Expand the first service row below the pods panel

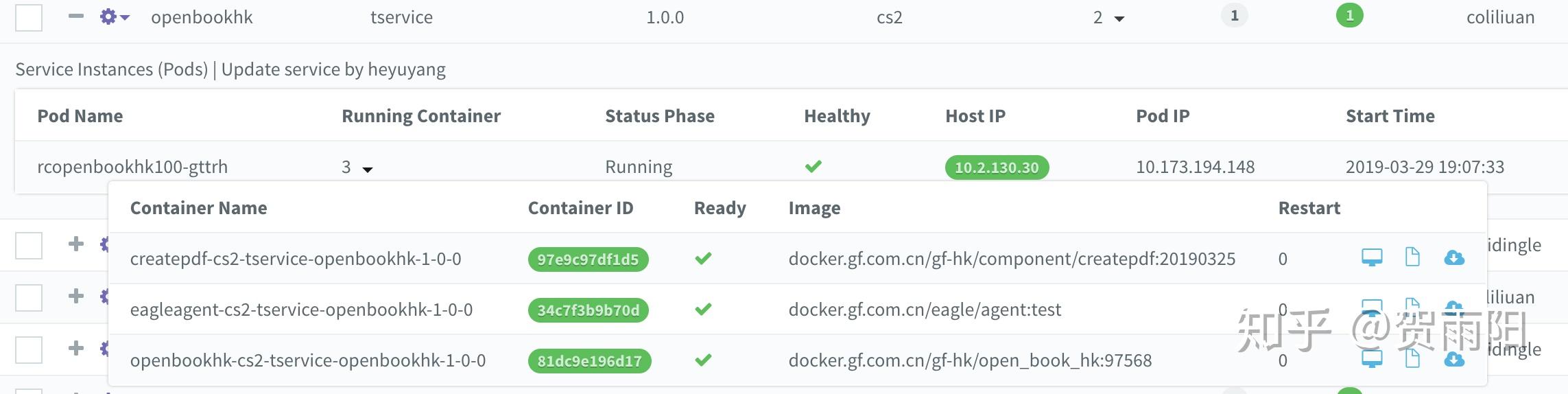[x=76, y=244]
